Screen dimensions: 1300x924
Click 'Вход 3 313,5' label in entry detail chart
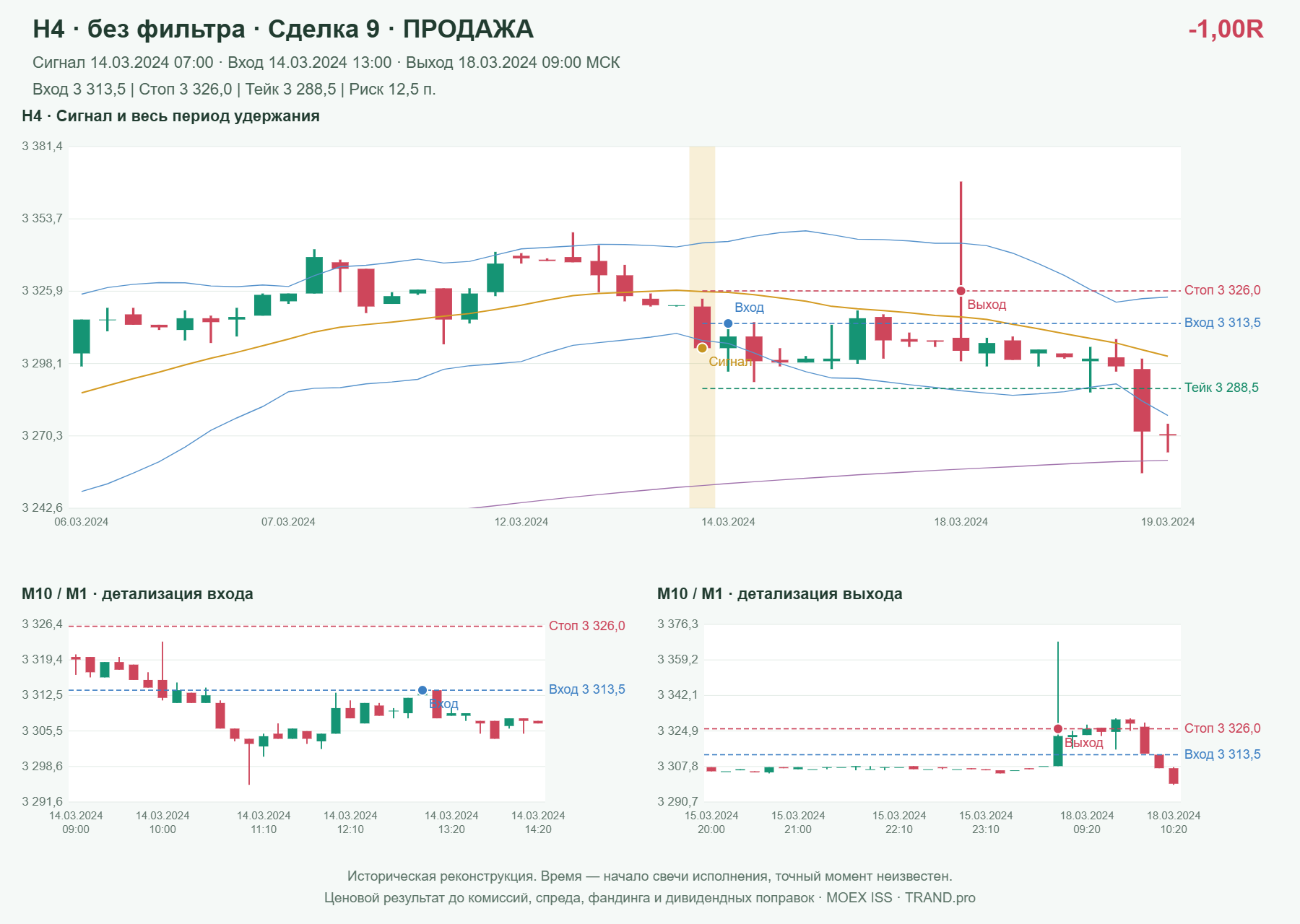pyautogui.click(x=586, y=689)
